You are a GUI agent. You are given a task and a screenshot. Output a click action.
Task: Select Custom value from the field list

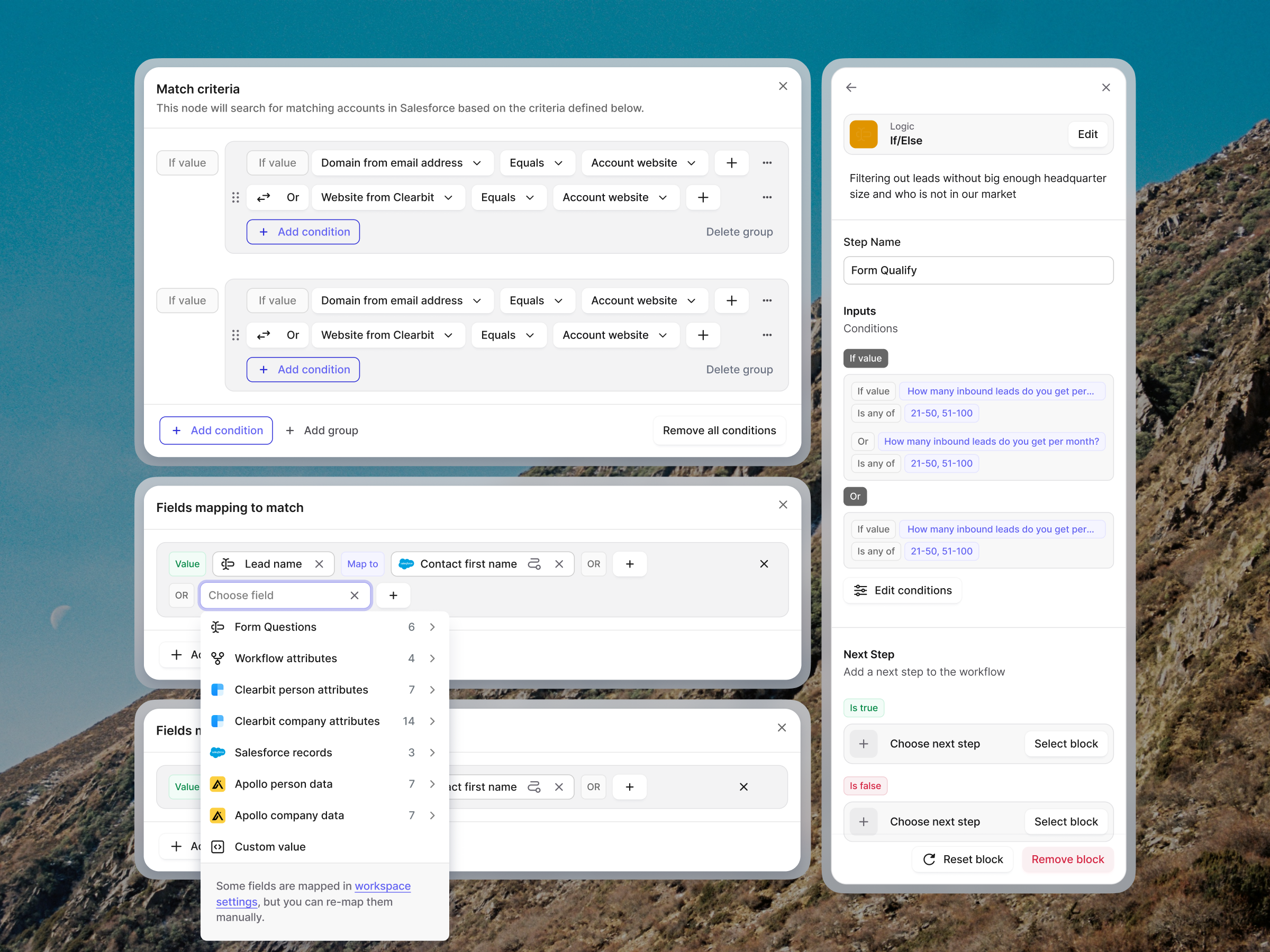click(x=270, y=847)
